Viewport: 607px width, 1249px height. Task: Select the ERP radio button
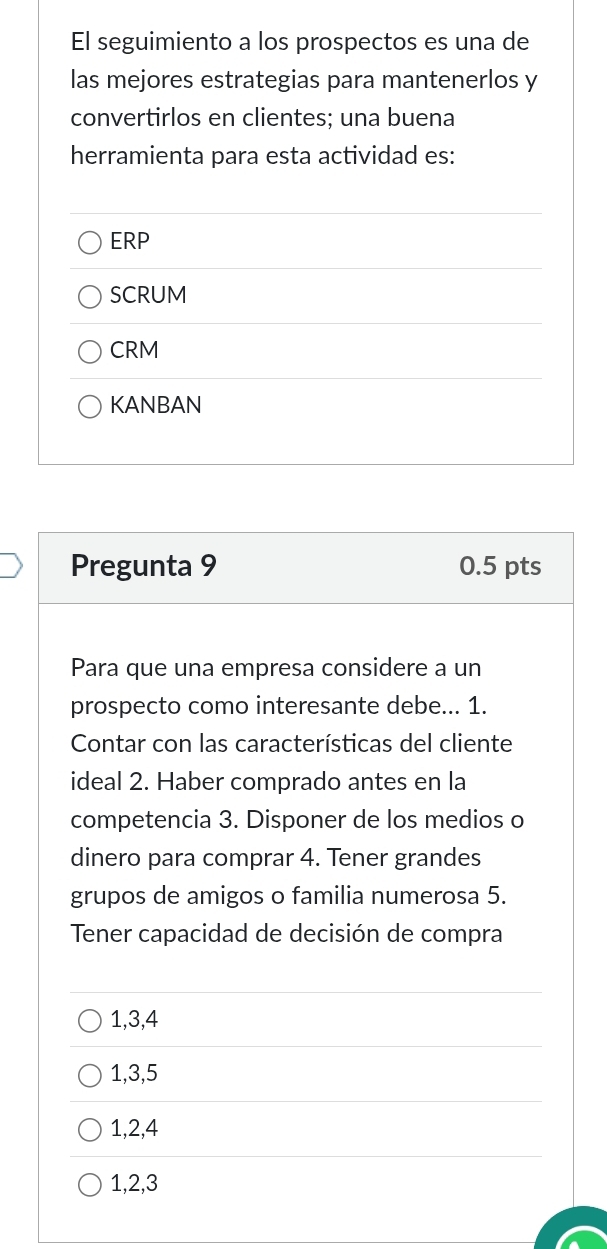[x=90, y=242]
